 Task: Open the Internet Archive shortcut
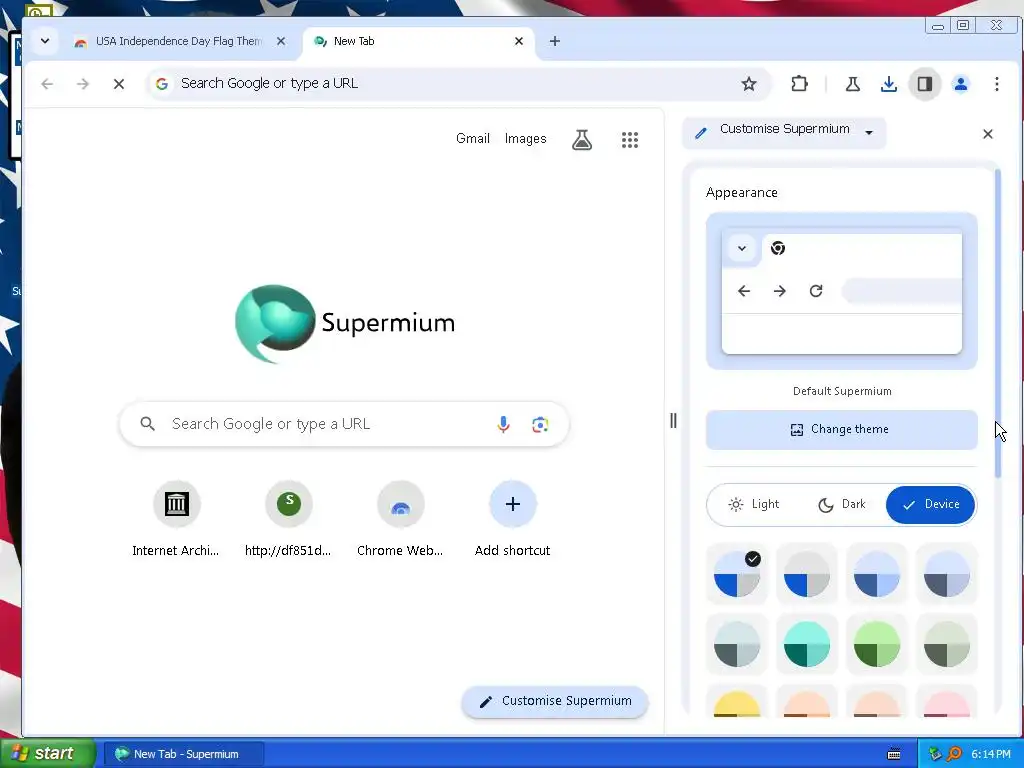pos(176,520)
